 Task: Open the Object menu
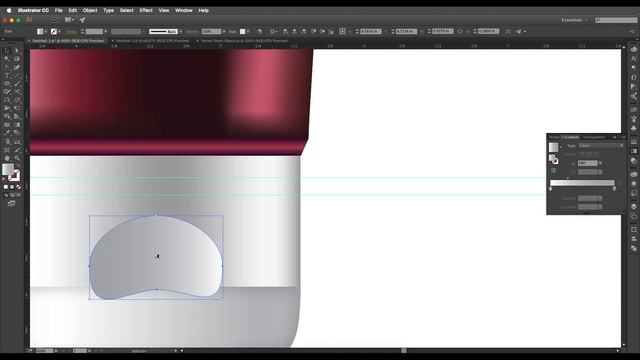pos(90,10)
